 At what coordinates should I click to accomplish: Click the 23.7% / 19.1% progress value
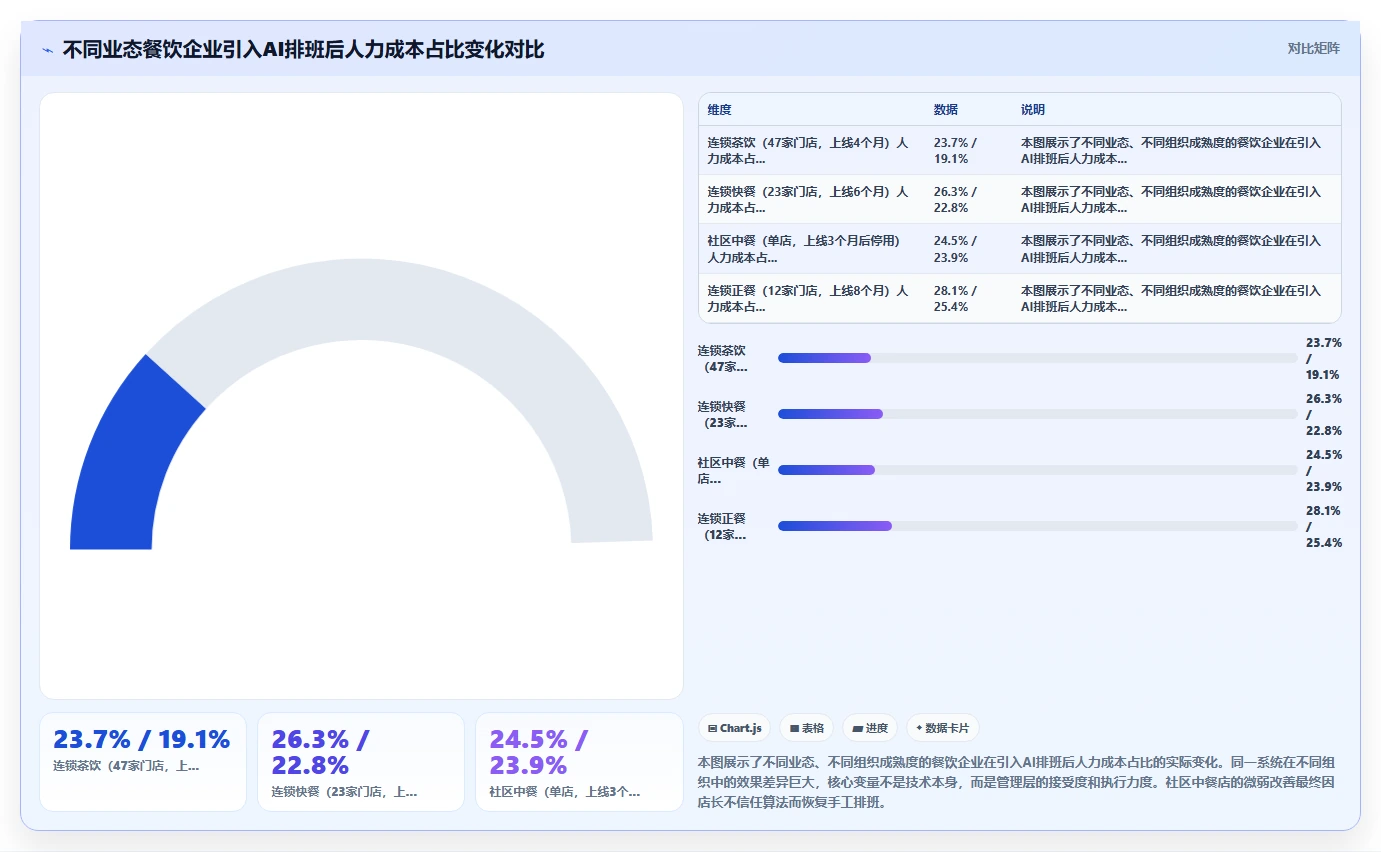tap(1324, 358)
